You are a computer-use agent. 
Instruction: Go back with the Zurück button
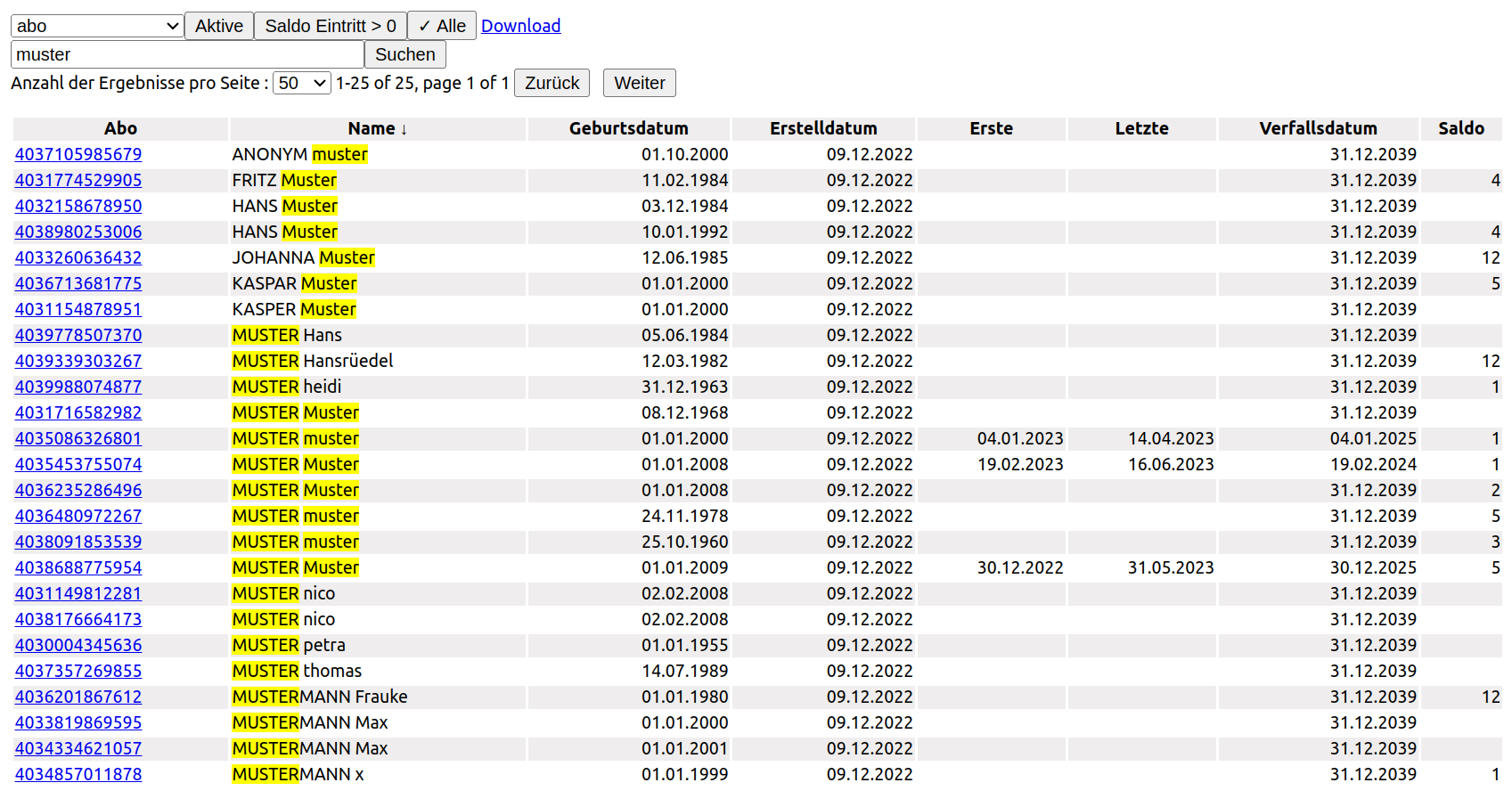point(552,83)
